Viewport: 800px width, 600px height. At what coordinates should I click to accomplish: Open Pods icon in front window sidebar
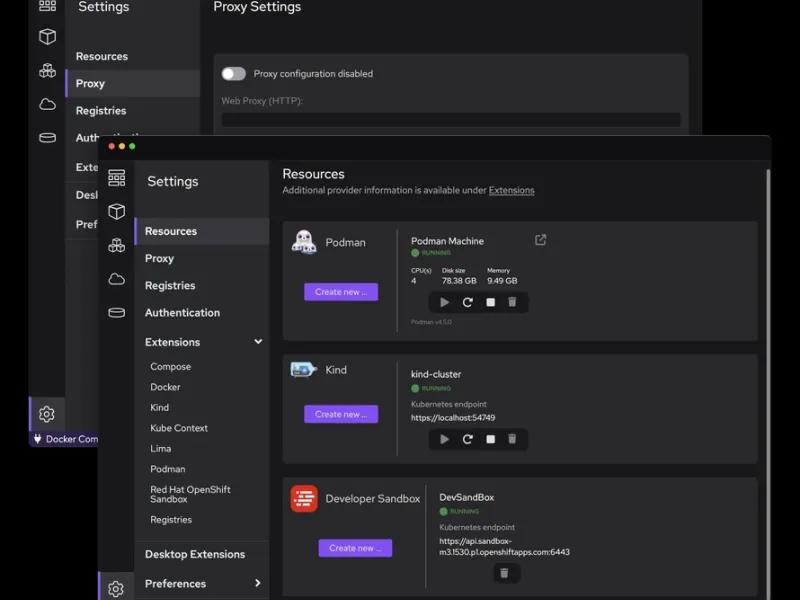[x=116, y=245]
